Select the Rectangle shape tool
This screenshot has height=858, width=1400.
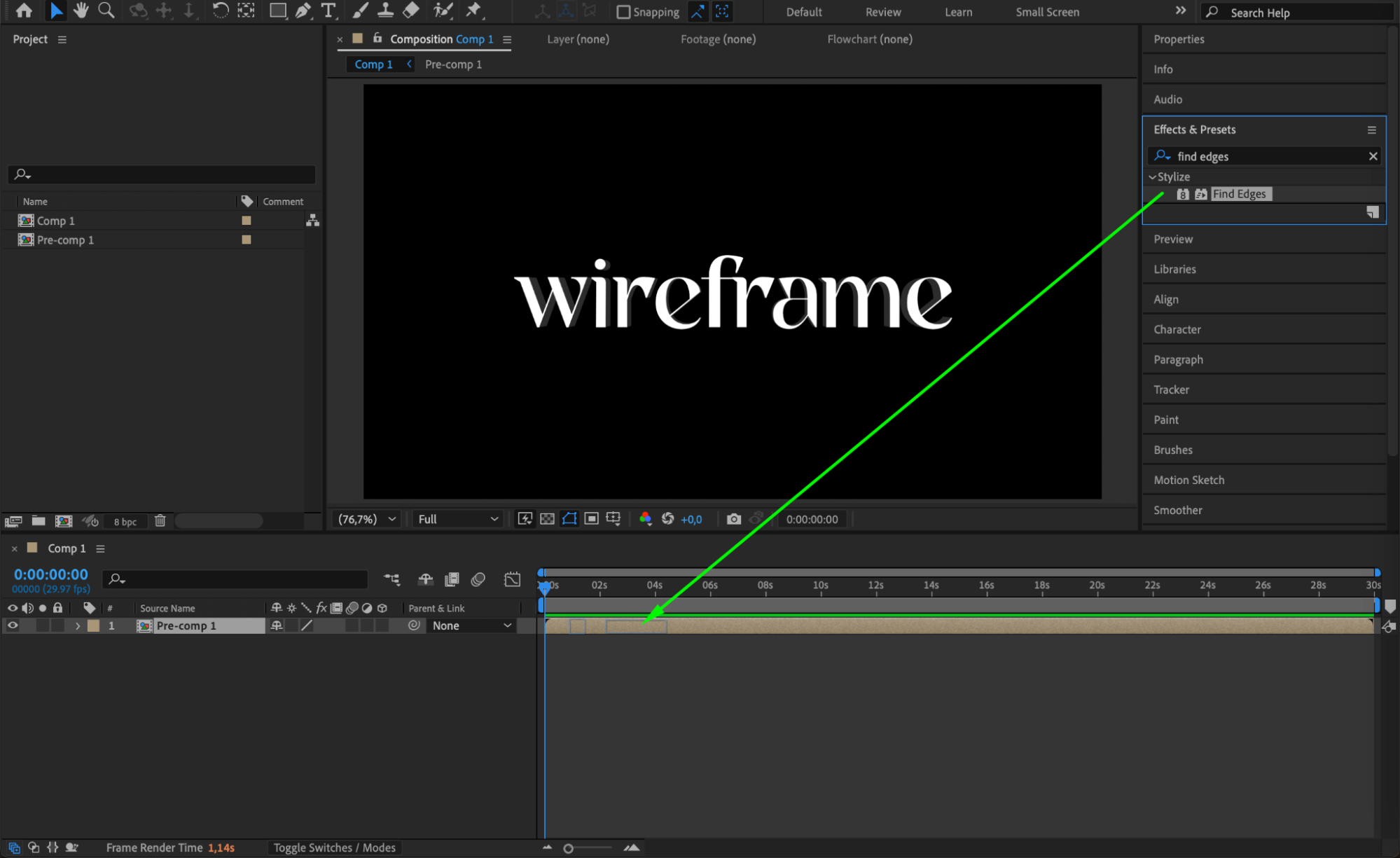[x=278, y=11]
